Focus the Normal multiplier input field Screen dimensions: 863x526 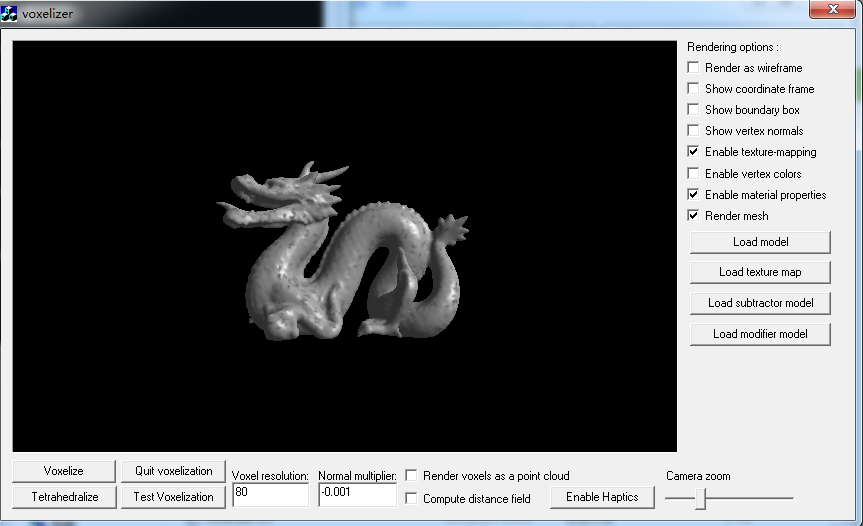(x=357, y=495)
